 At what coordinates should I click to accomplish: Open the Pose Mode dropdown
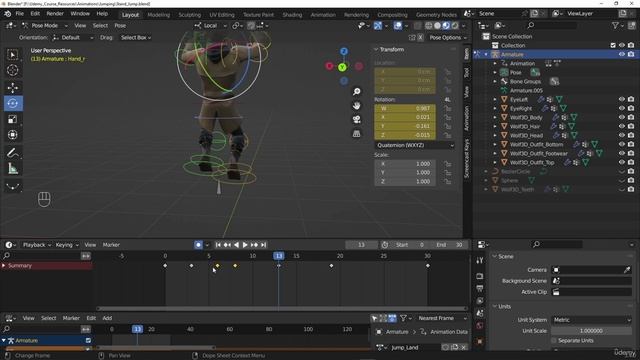[x=45, y=25]
